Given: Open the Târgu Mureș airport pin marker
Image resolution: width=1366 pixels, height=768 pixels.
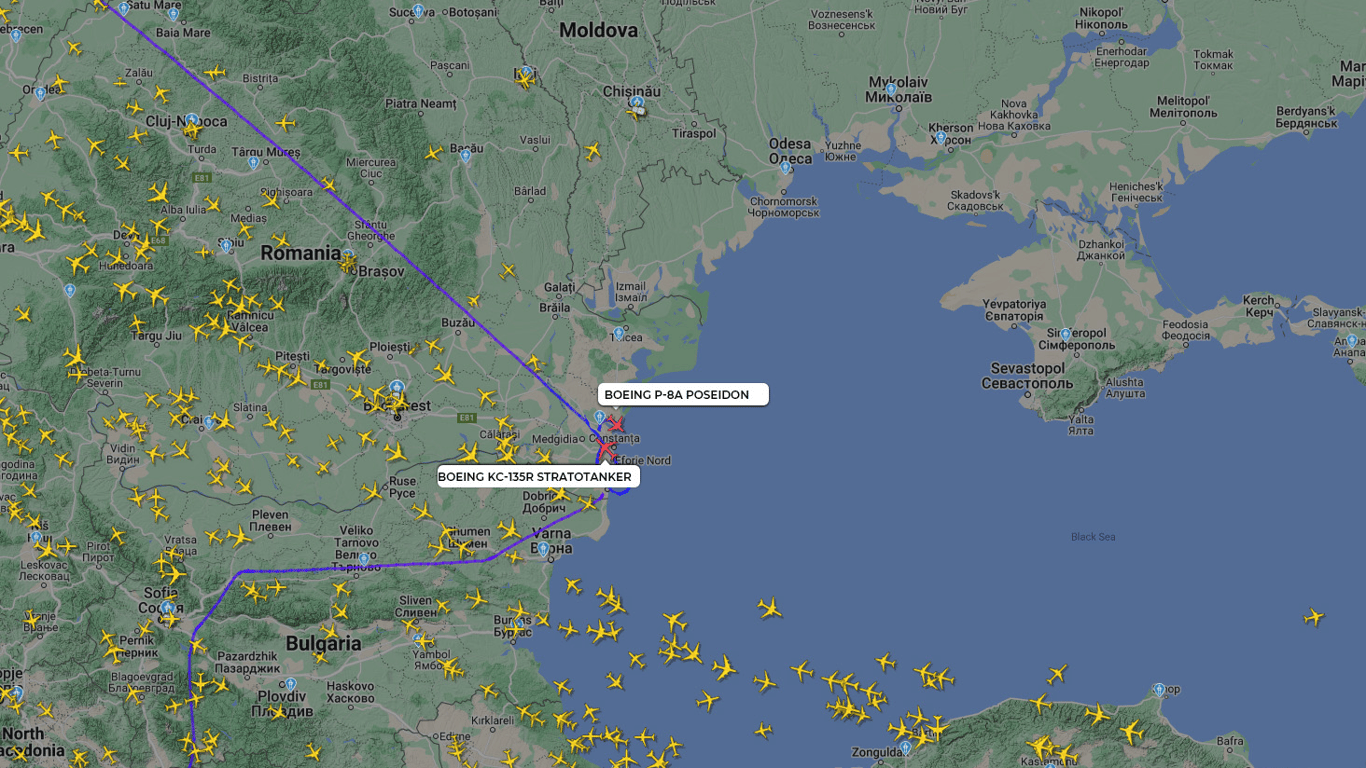Looking at the screenshot, I should (254, 162).
